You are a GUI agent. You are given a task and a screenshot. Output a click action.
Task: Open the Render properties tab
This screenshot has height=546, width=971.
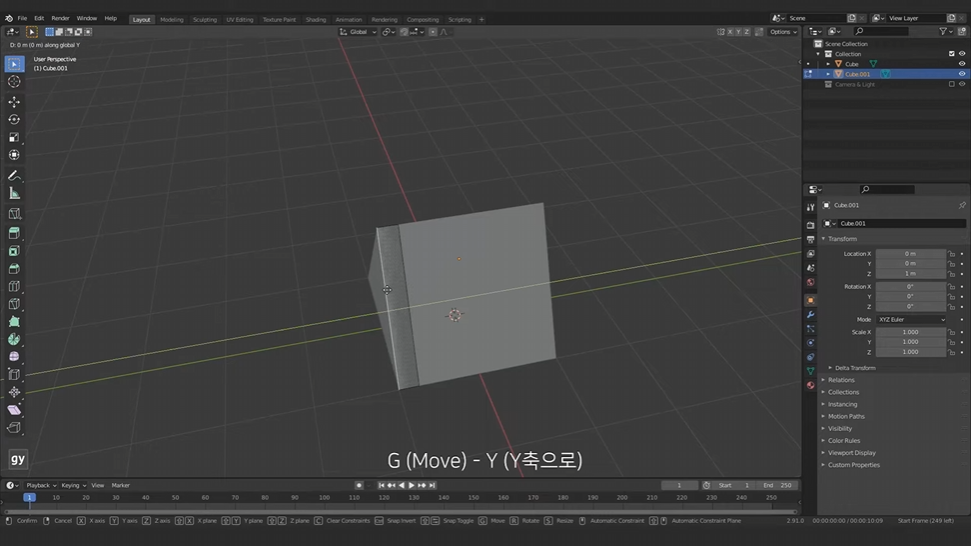[x=811, y=225]
